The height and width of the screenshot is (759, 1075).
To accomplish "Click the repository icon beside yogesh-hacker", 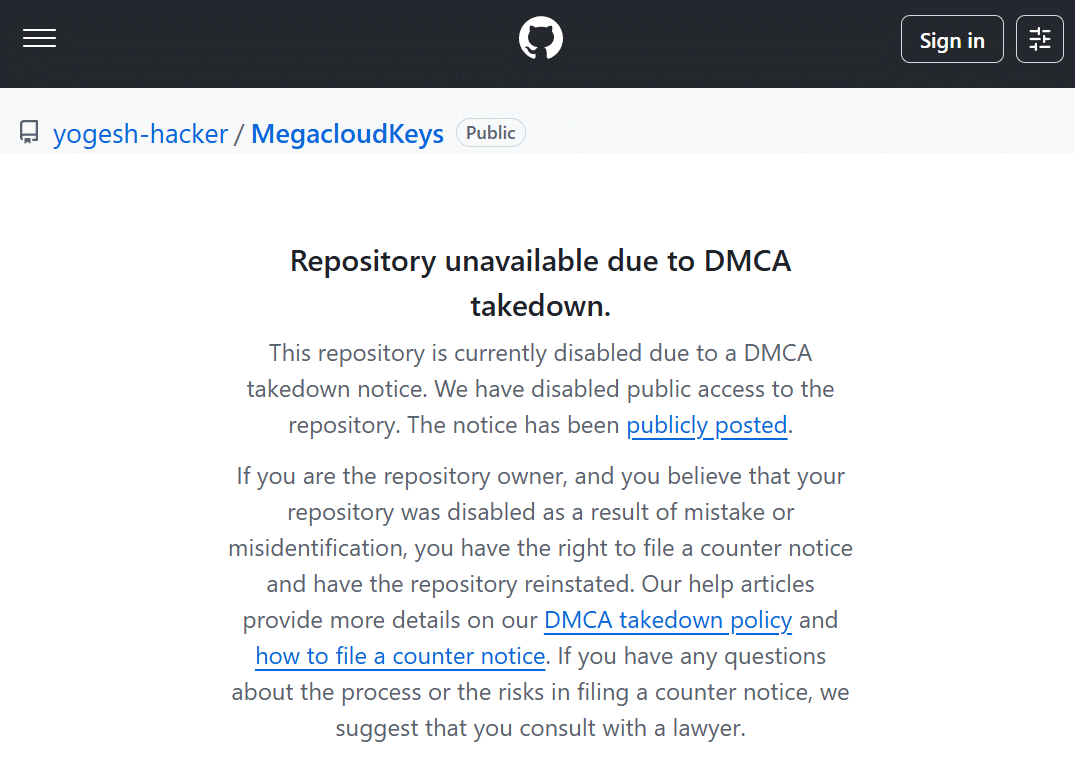I will tap(29, 133).
